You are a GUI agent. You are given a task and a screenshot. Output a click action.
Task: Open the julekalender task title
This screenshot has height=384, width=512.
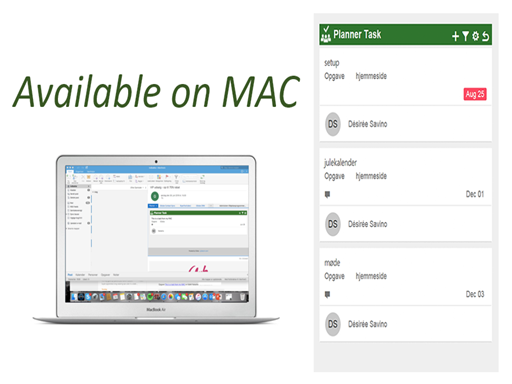point(340,163)
